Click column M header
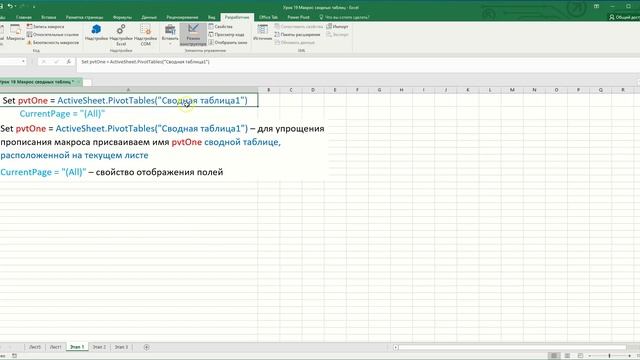This screenshot has height=360, width=640. click(x=512, y=90)
